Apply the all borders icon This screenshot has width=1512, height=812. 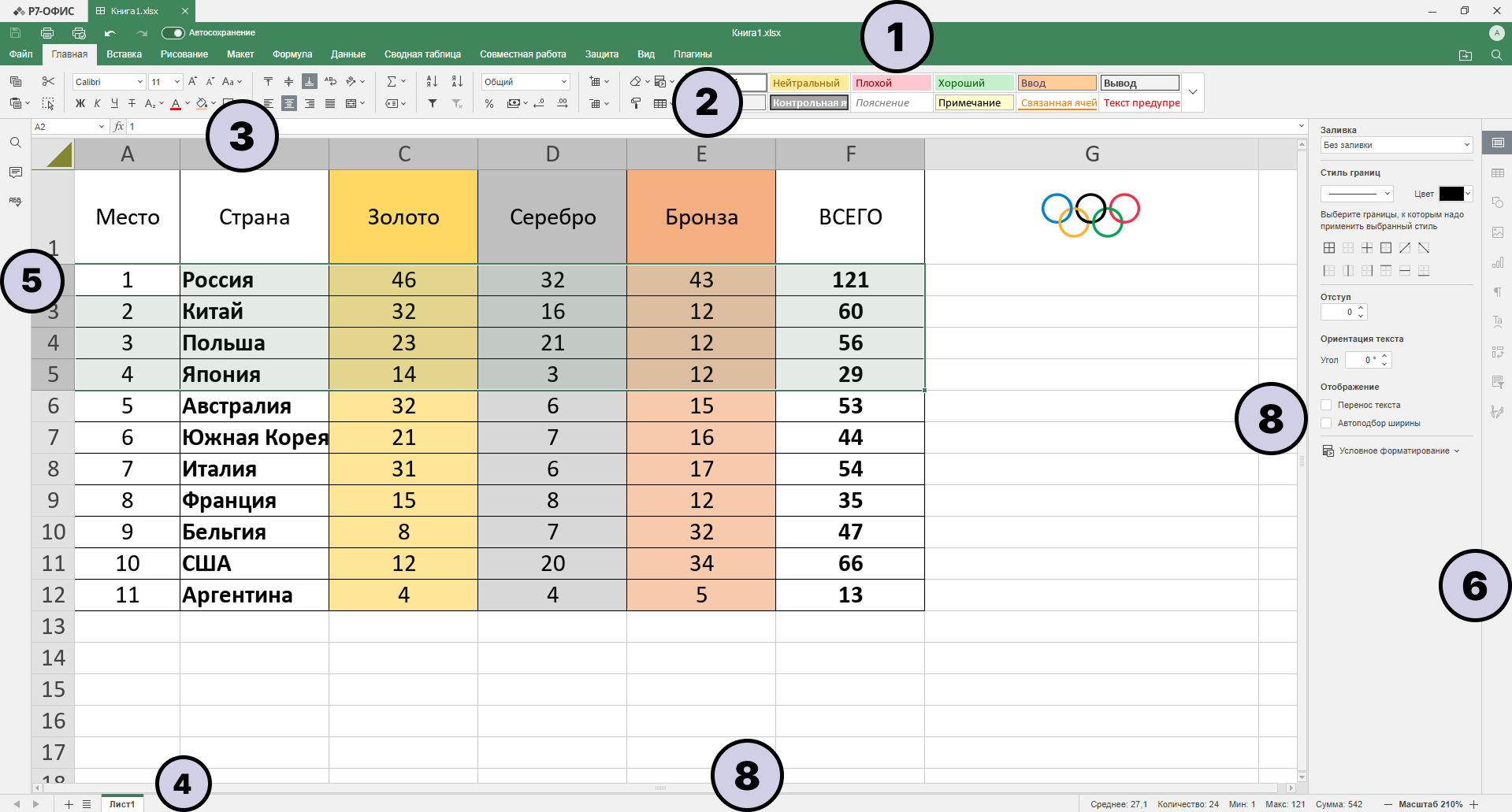tap(1329, 248)
